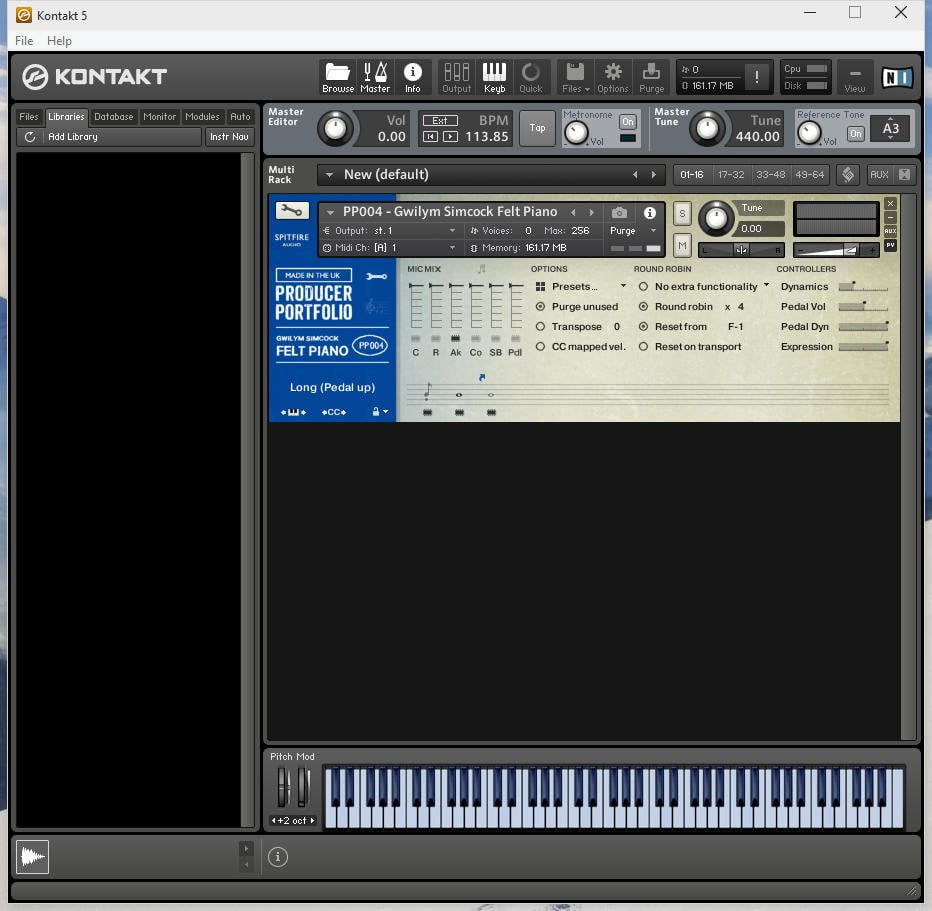Open the Files dropdown menu
Screen dimensions: 932x911
[575, 77]
